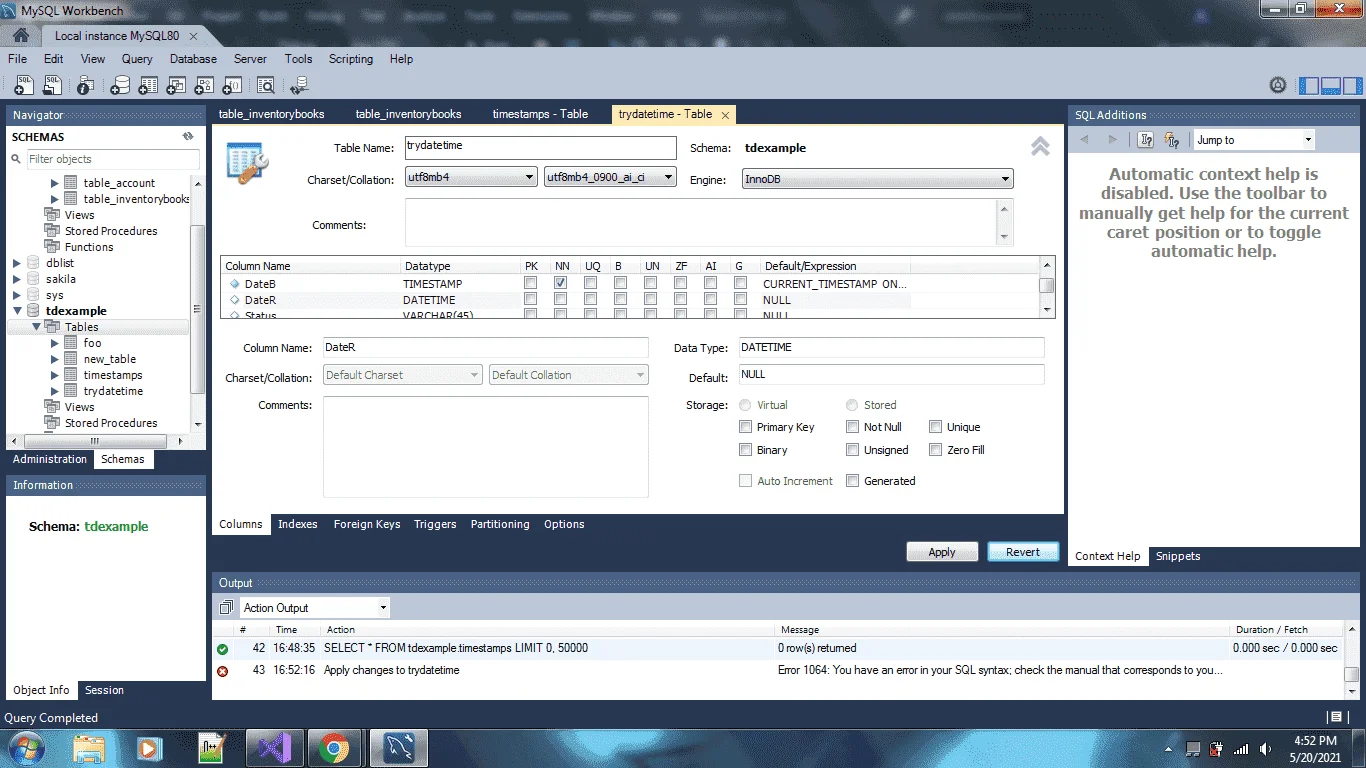This screenshot has width=1366, height=768.
Task: Create a new stored procedure toolbar icon
Action: (x=204, y=86)
